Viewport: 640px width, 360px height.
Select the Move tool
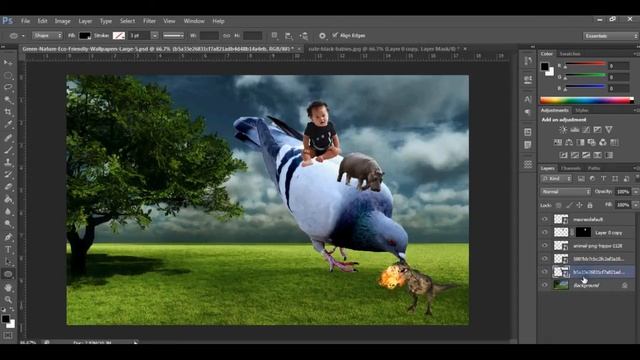point(8,62)
